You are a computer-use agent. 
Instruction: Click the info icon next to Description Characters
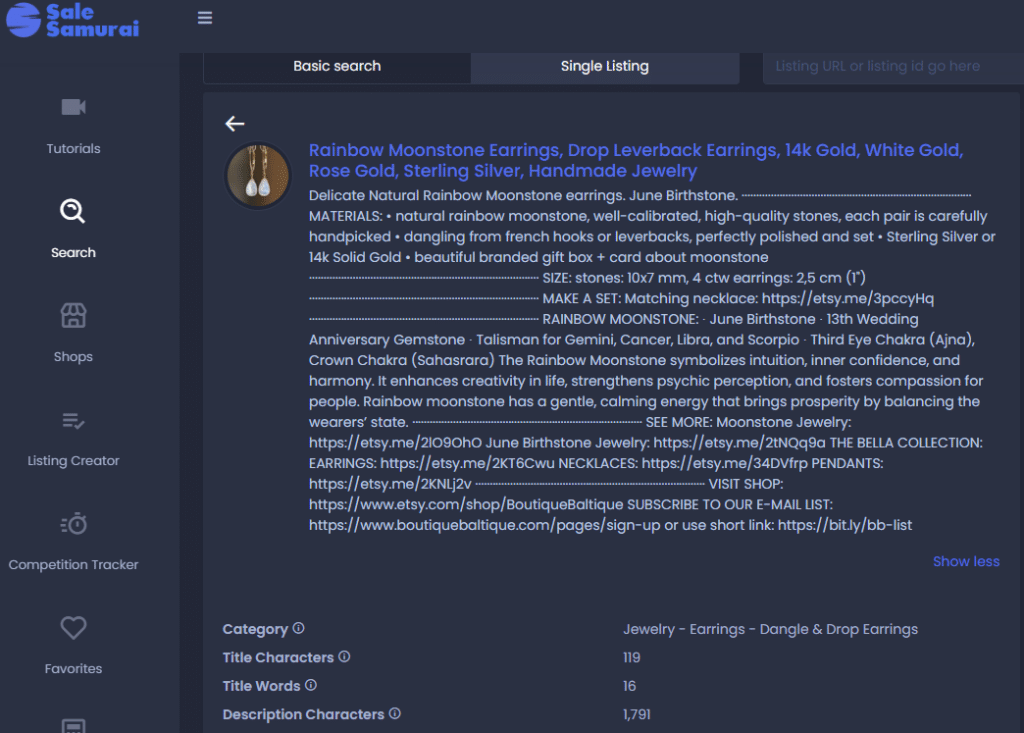[395, 713]
